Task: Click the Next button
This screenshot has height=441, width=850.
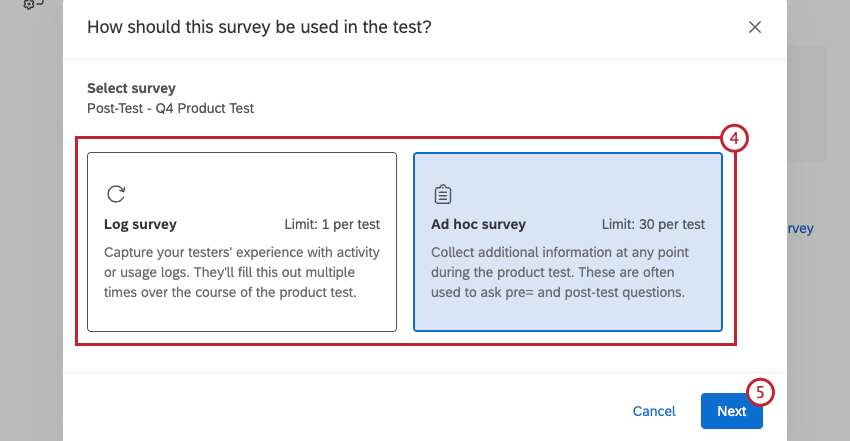Action: pyautogui.click(x=731, y=411)
